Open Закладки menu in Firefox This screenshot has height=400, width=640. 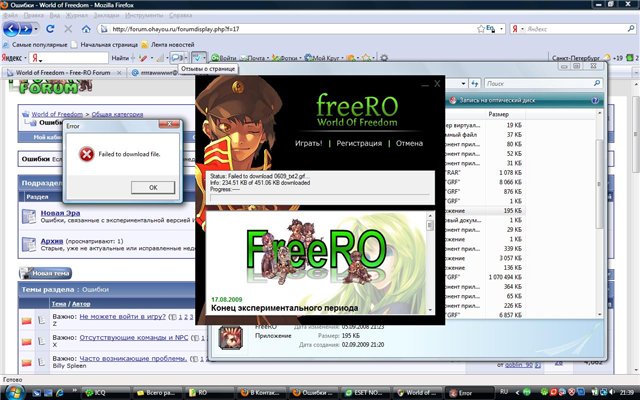click(107, 15)
